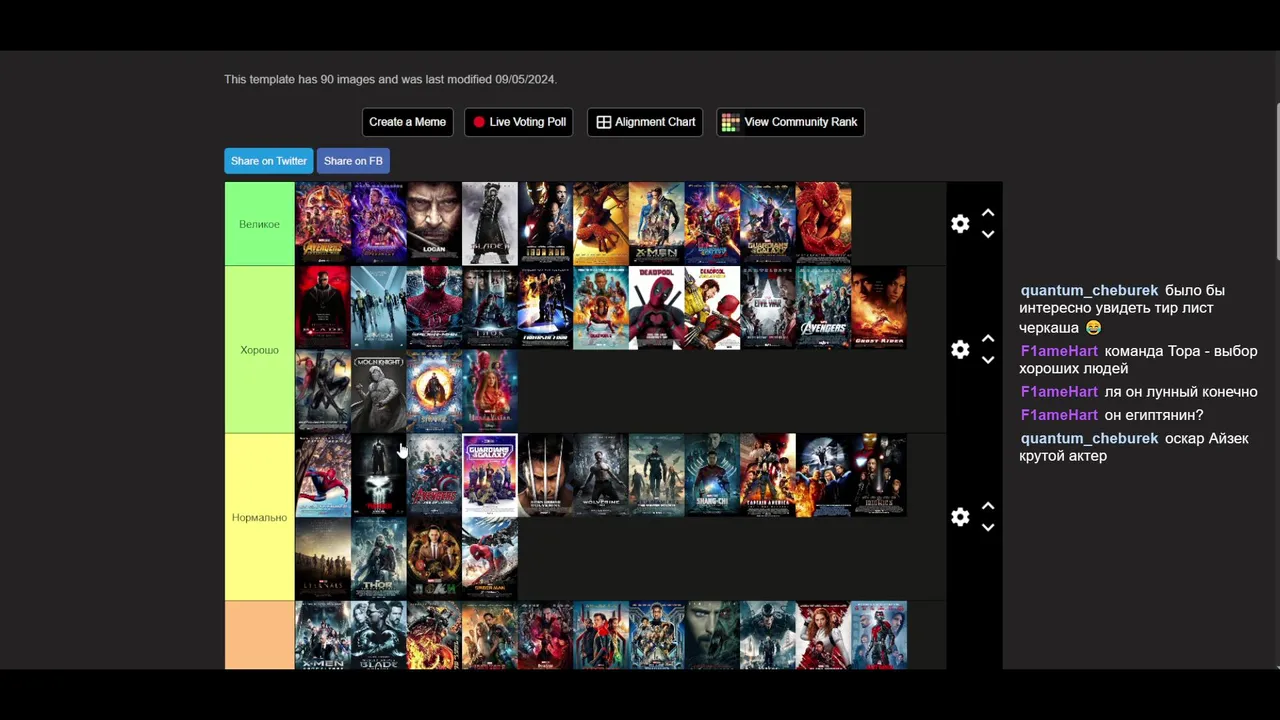Select the orange tier label at the bottom
Image resolution: width=1280 pixels, height=720 pixels.
[260, 635]
